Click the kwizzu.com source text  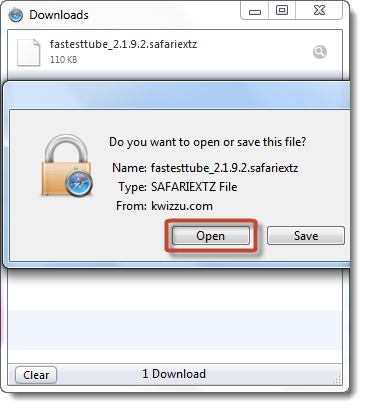[182, 206]
